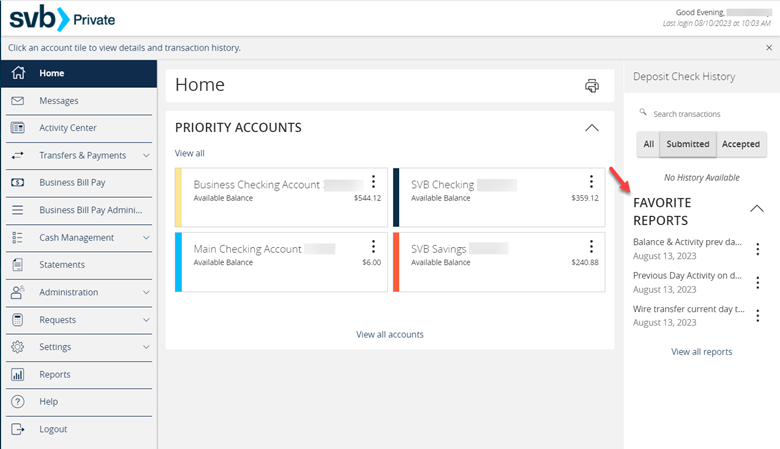780x449 pixels.
Task: Open the SVB Savings account tile
Action: point(499,262)
